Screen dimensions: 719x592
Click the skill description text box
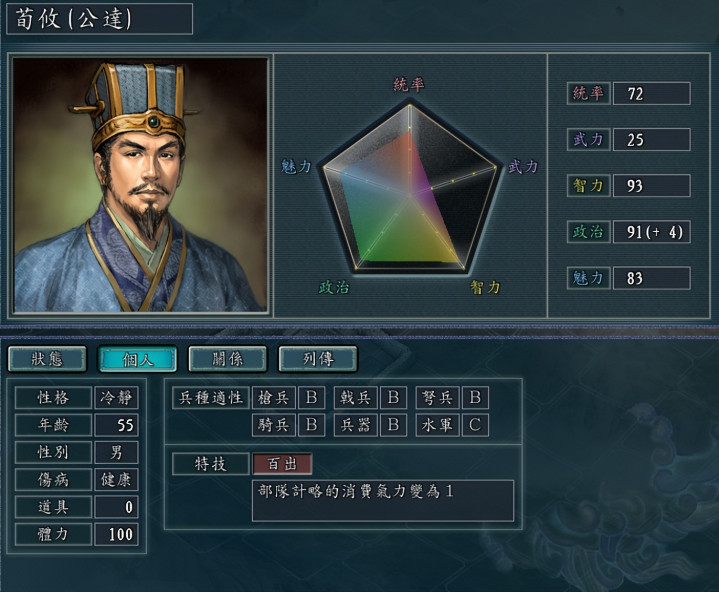(383, 500)
